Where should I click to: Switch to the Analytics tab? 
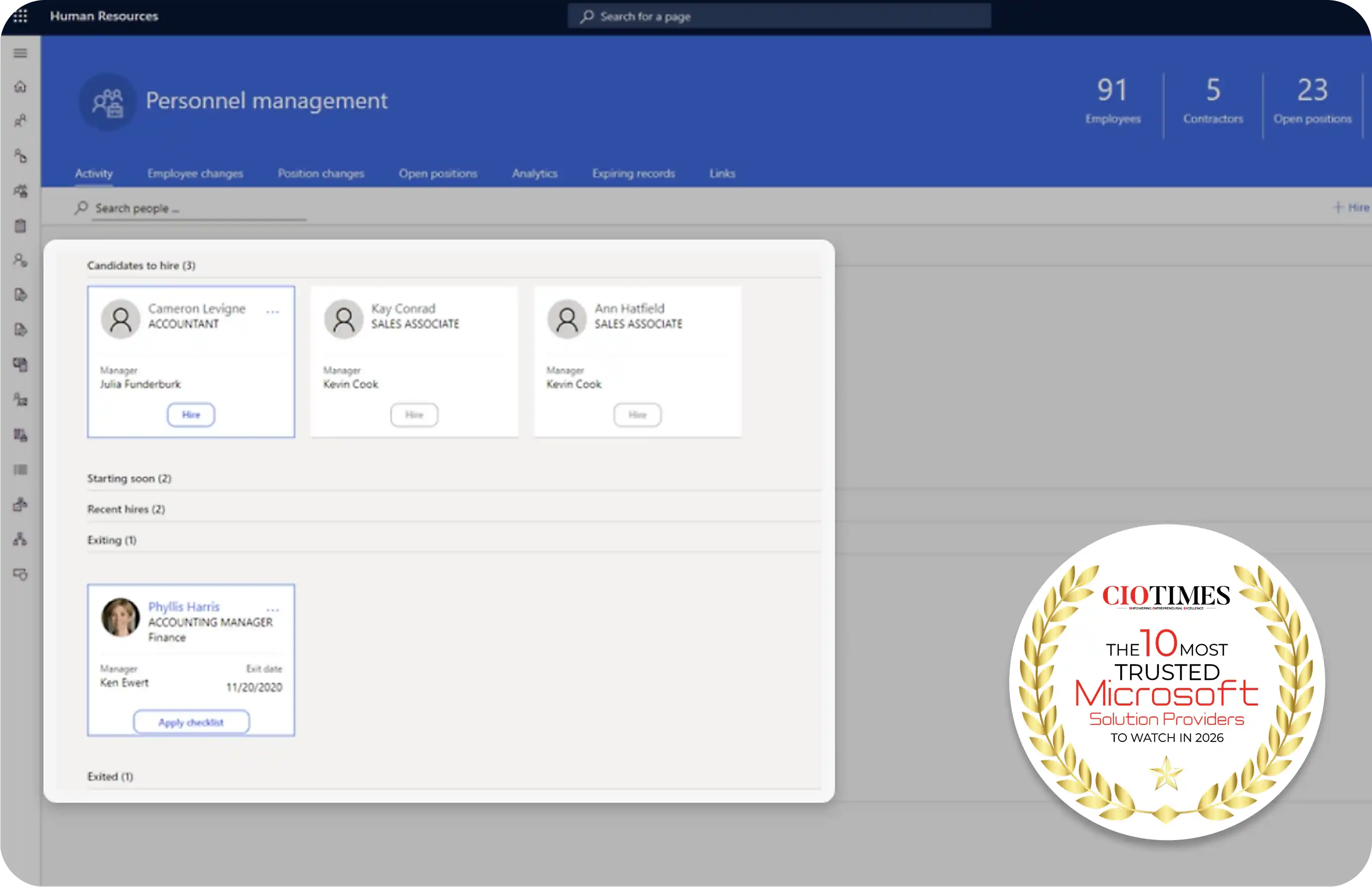point(535,173)
